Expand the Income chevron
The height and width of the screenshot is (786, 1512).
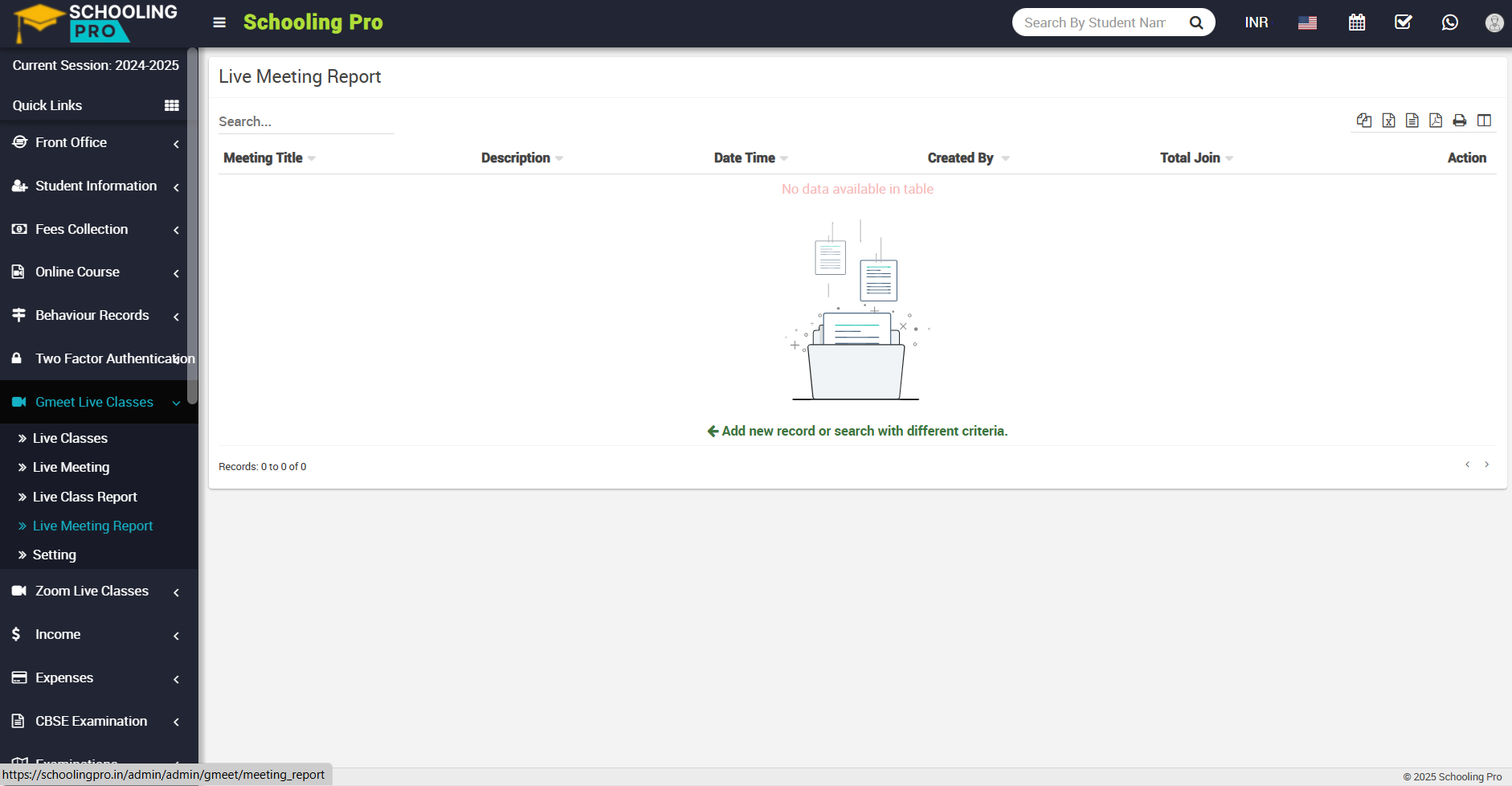[x=176, y=636]
